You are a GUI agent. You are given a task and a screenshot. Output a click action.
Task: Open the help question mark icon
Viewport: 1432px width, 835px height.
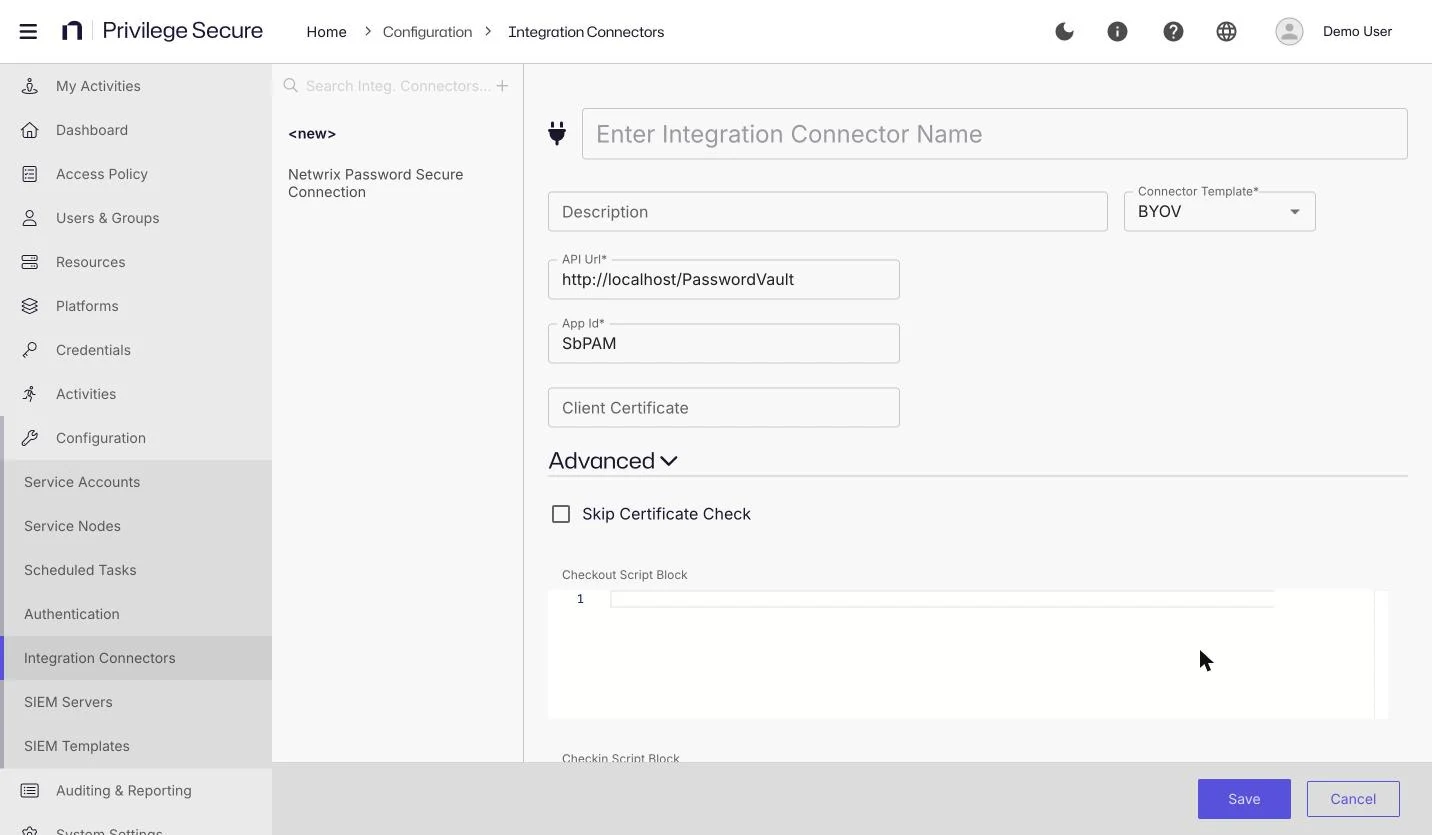tap(1173, 31)
